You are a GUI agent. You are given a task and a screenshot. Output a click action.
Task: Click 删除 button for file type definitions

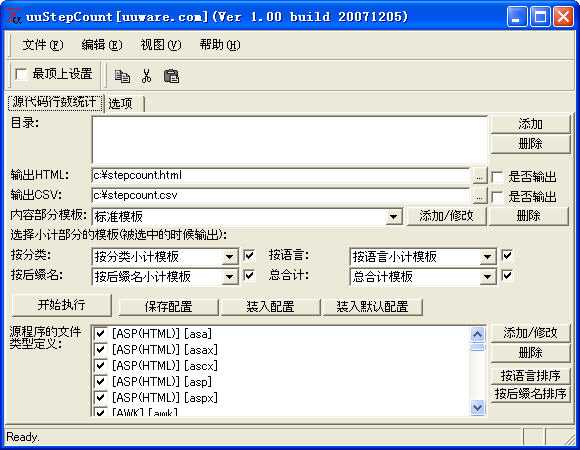(530, 352)
